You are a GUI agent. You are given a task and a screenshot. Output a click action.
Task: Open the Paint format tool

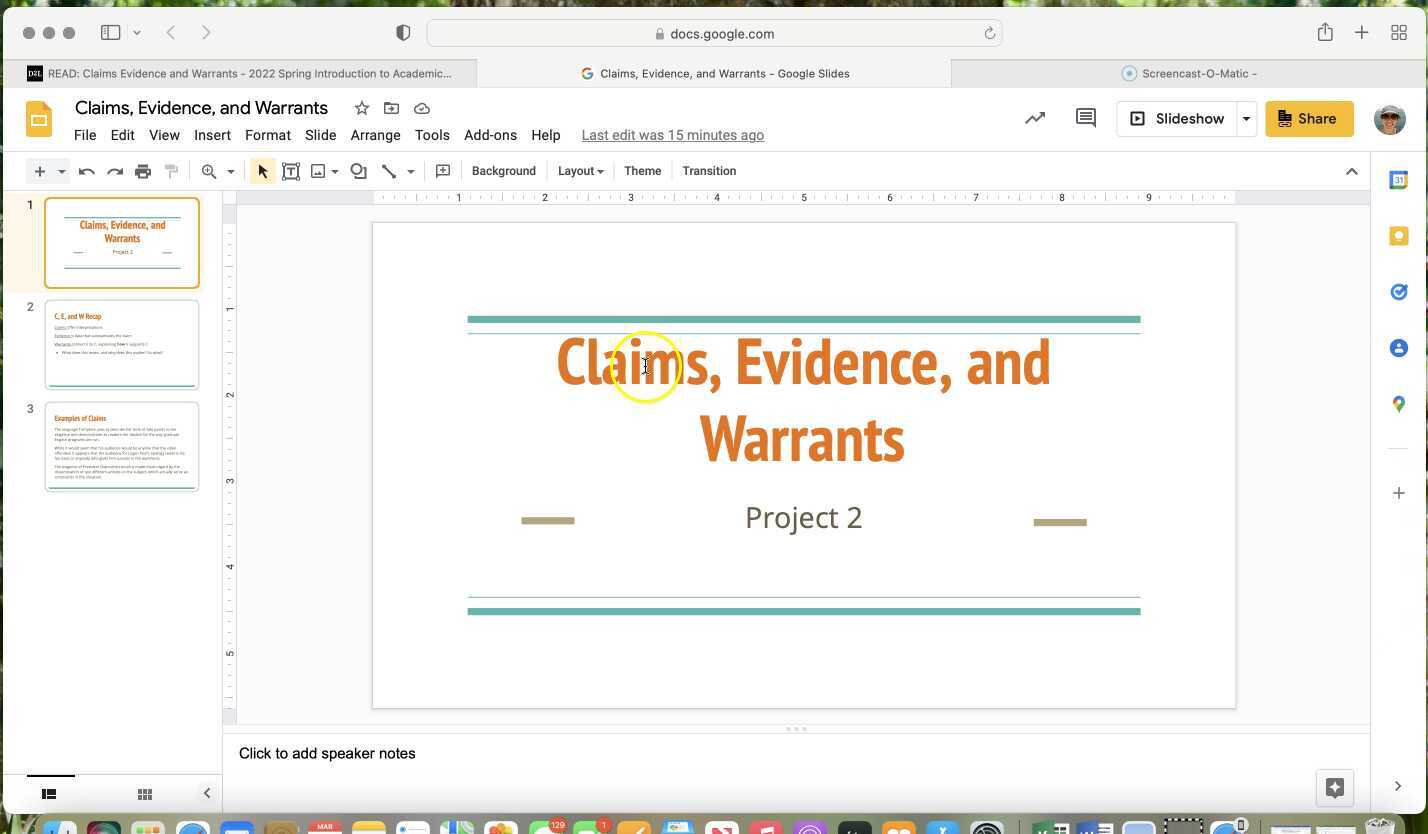[x=171, y=171]
